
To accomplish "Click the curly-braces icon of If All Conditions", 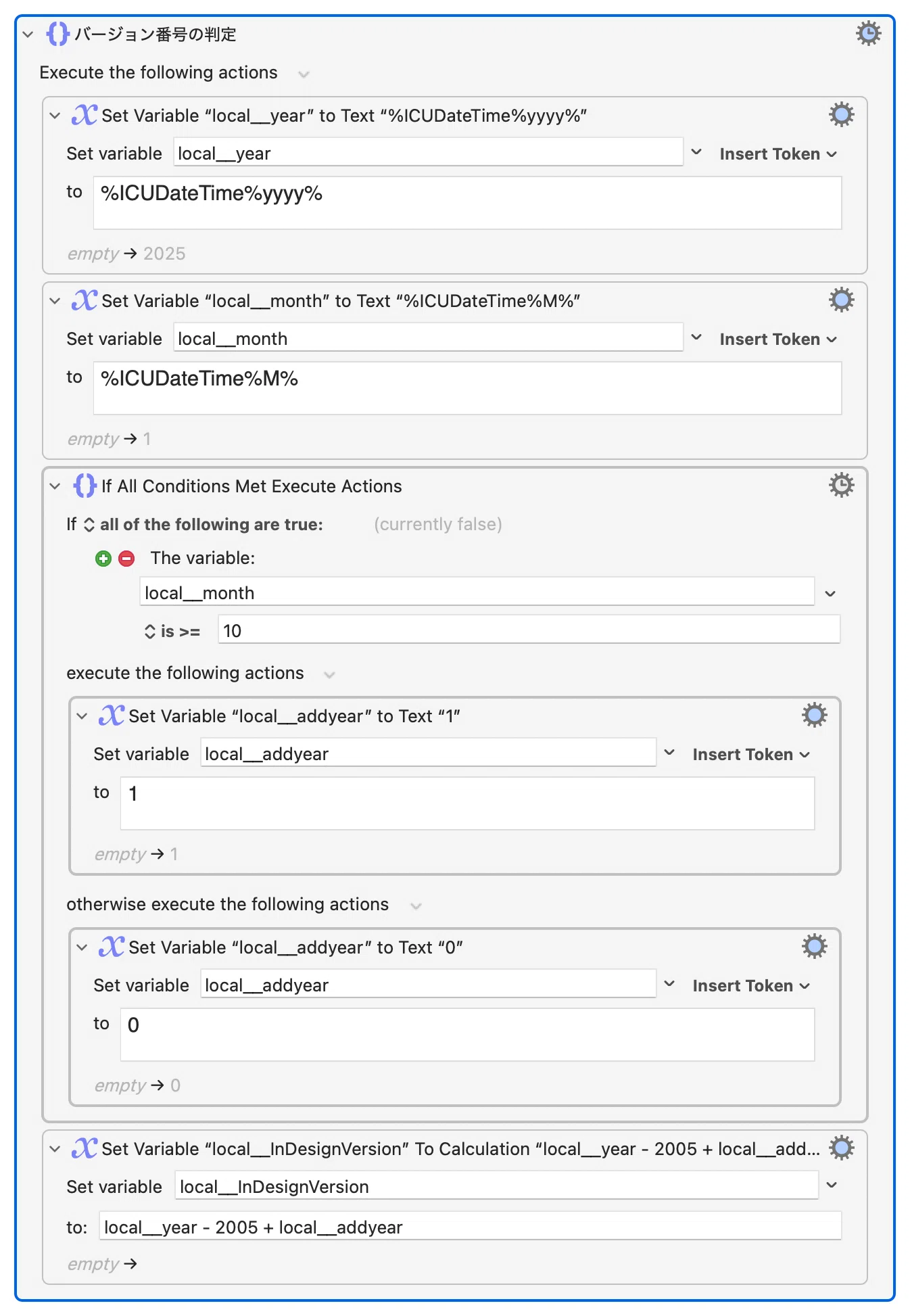I will pyautogui.click(x=85, y=486).
